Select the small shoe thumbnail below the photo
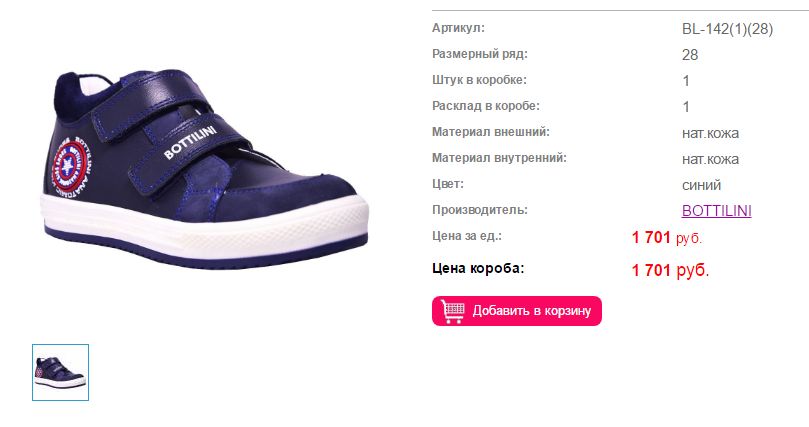This screenshot has height=427, width=809. tap(60, 372)
